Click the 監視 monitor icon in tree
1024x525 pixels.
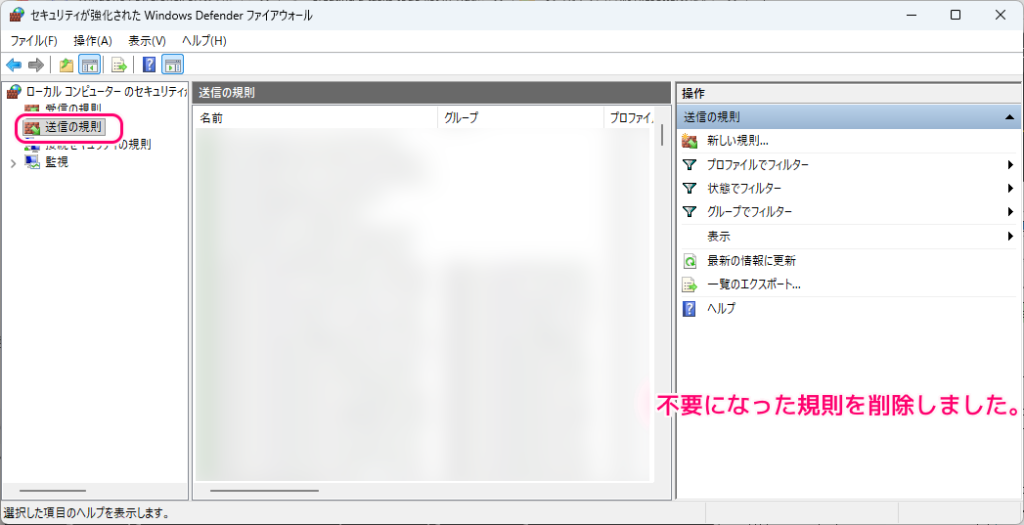[32, 163]
